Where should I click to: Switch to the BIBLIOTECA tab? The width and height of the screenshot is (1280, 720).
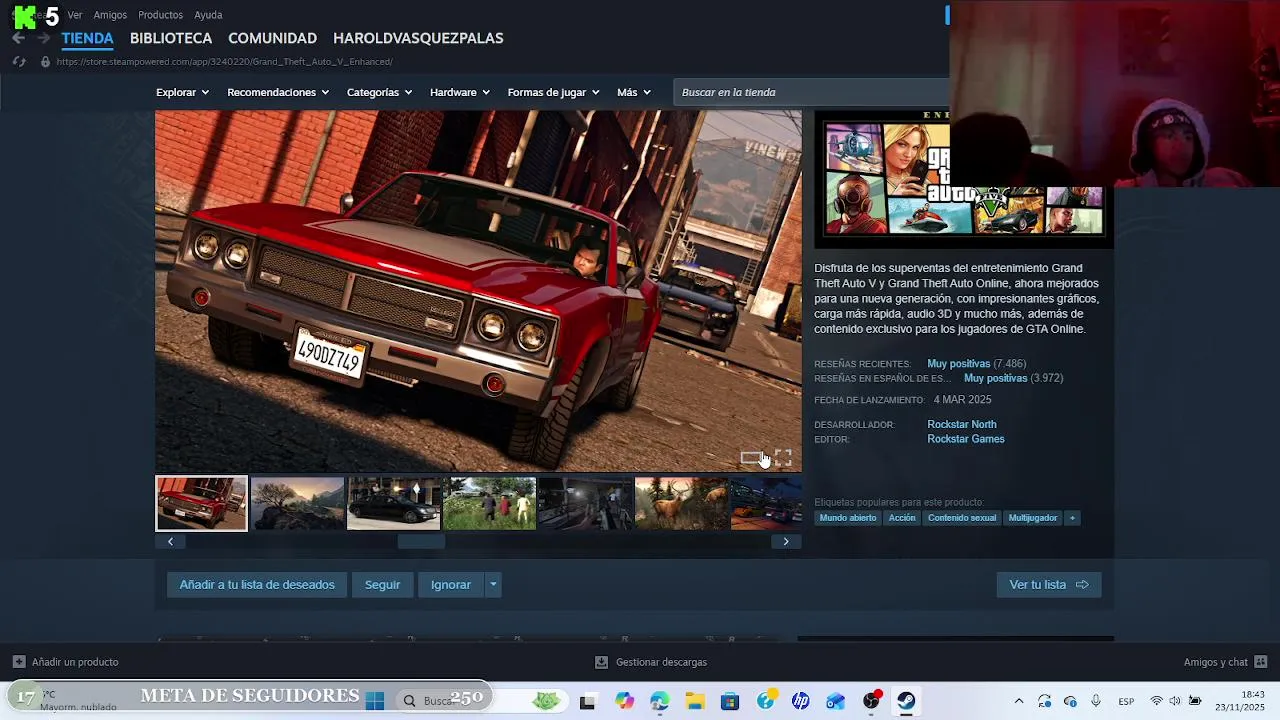pos(171,38)
